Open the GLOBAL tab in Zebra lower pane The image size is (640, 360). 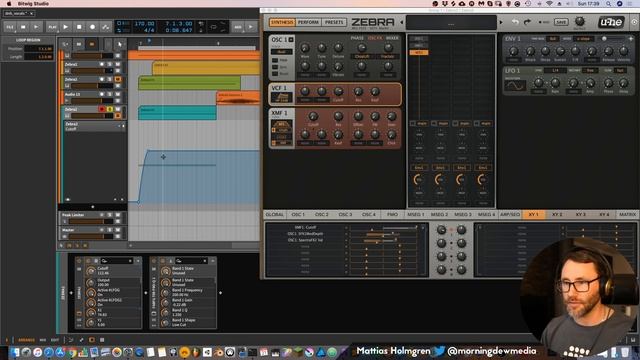(275, 214)
